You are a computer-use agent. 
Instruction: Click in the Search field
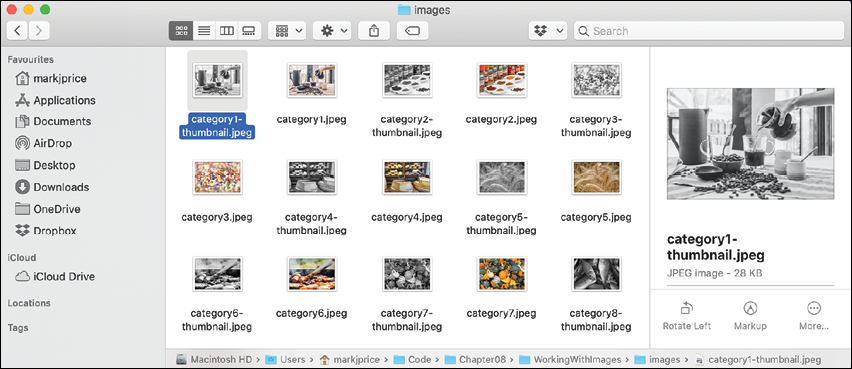(x=709, y=31)
